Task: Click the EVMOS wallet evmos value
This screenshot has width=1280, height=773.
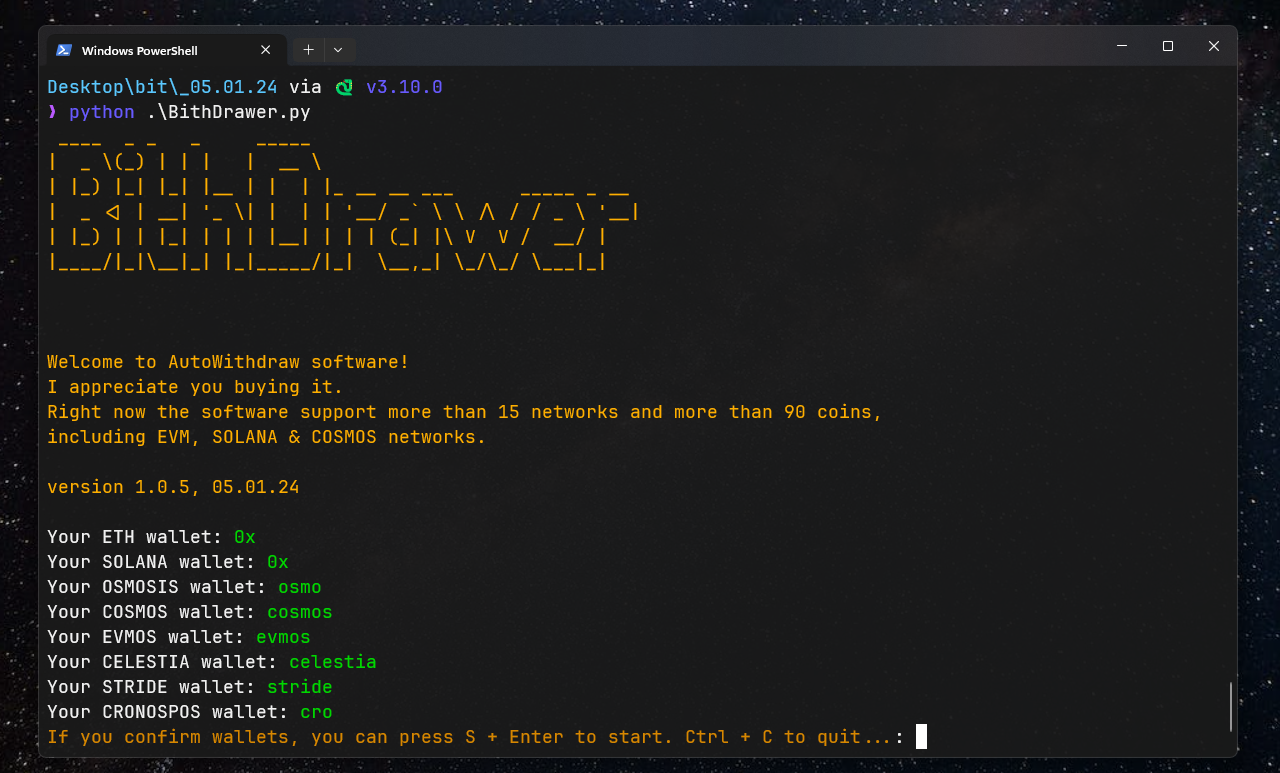Action: 283,637
